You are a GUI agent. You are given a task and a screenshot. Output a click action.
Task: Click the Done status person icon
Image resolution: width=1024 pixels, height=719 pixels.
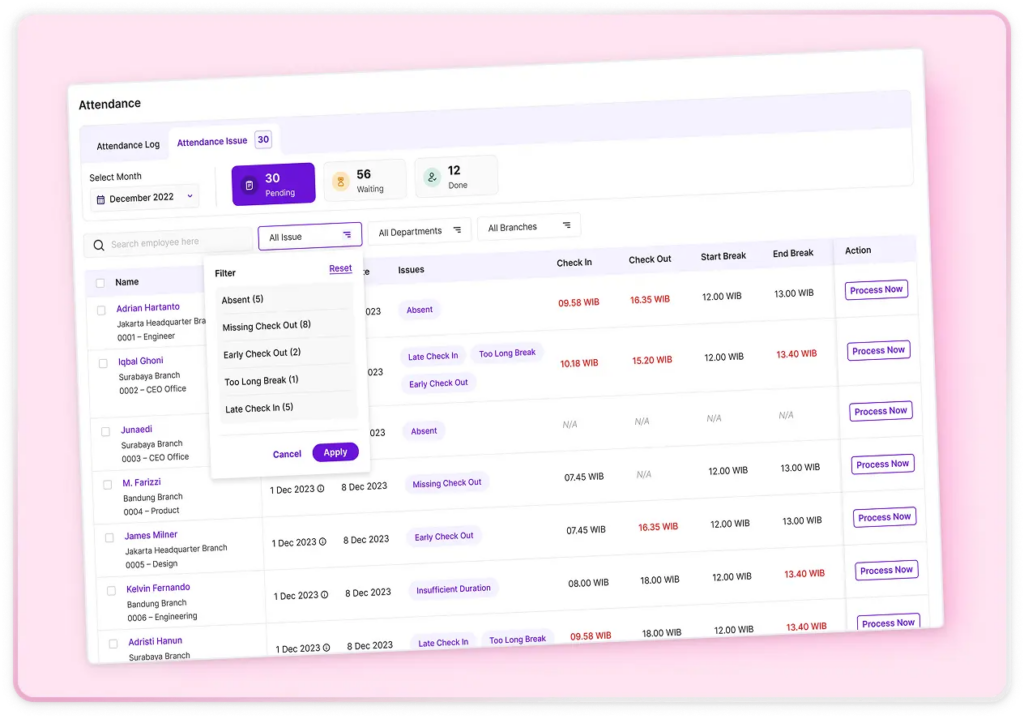click(x=432, y=177)
